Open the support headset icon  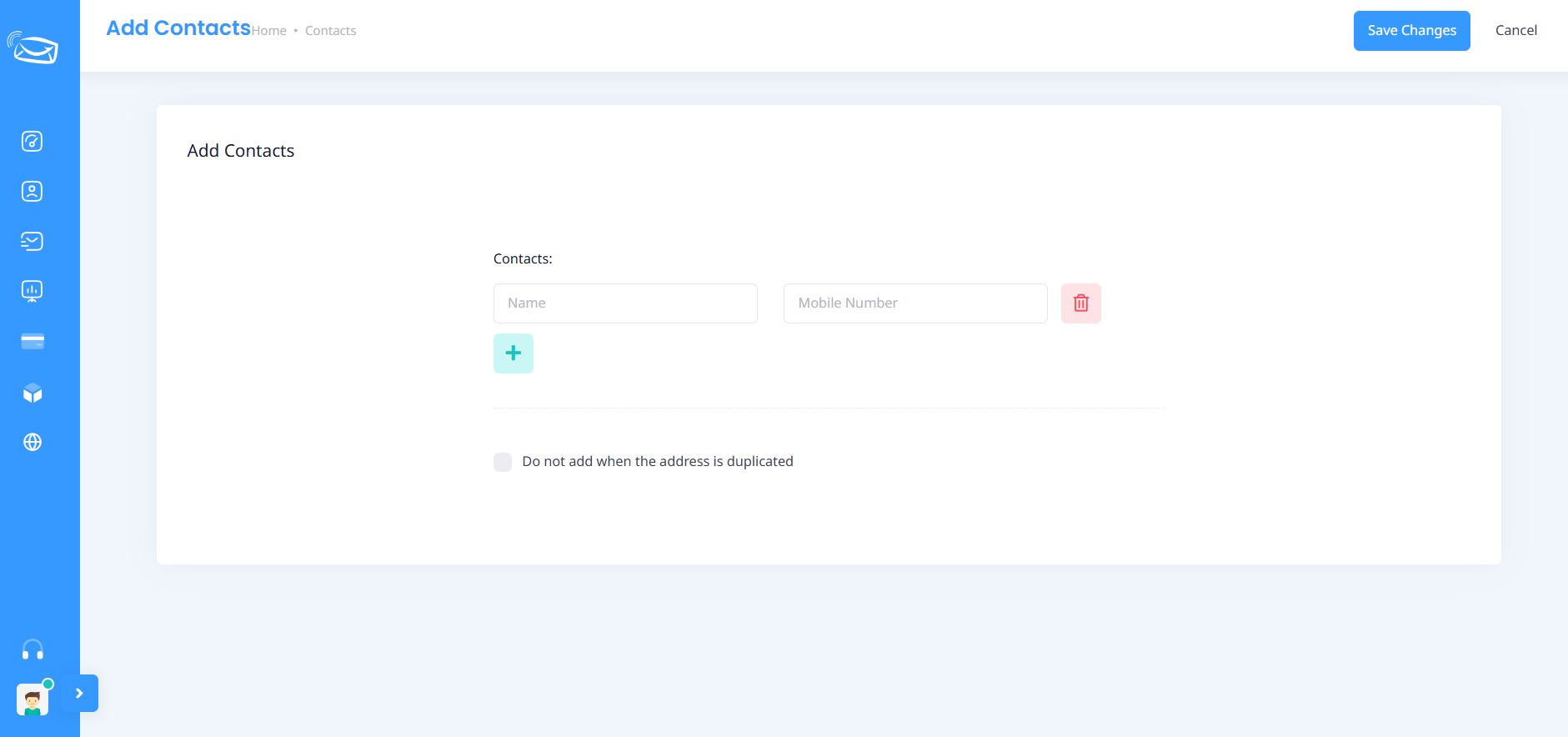tap(33, 649)
